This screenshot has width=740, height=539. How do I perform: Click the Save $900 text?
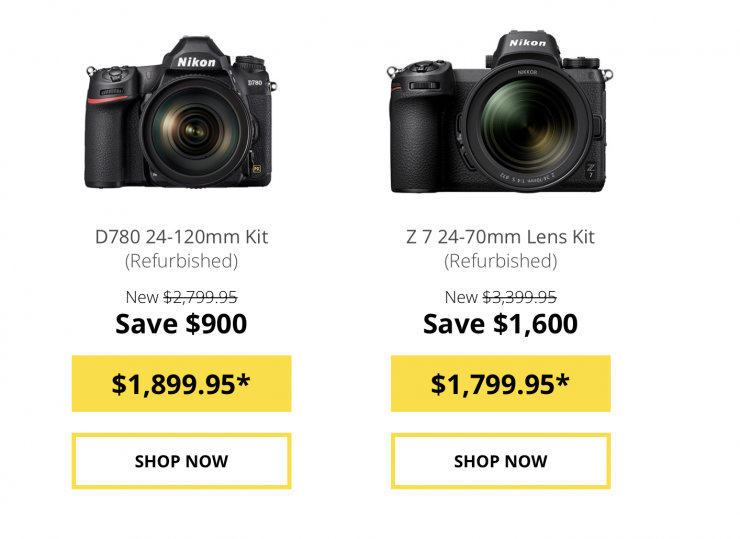(181, 324)
